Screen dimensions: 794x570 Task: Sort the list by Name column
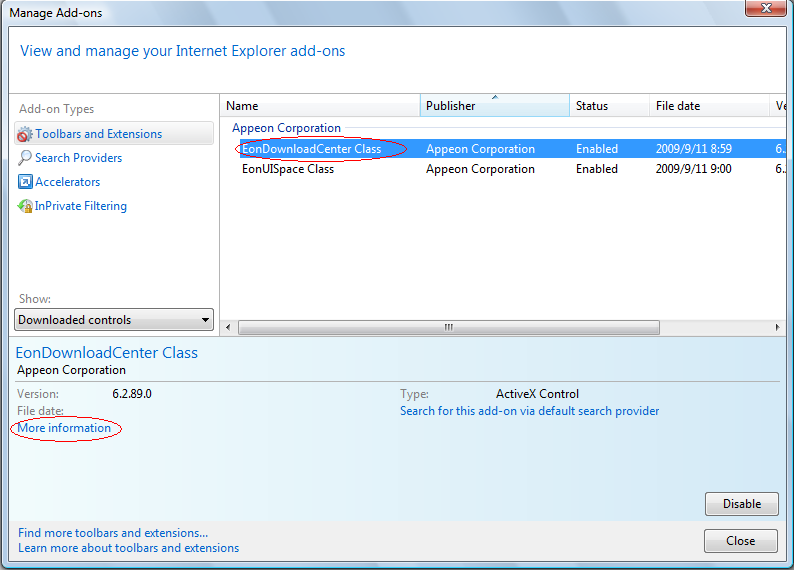(x=320, y=106)
